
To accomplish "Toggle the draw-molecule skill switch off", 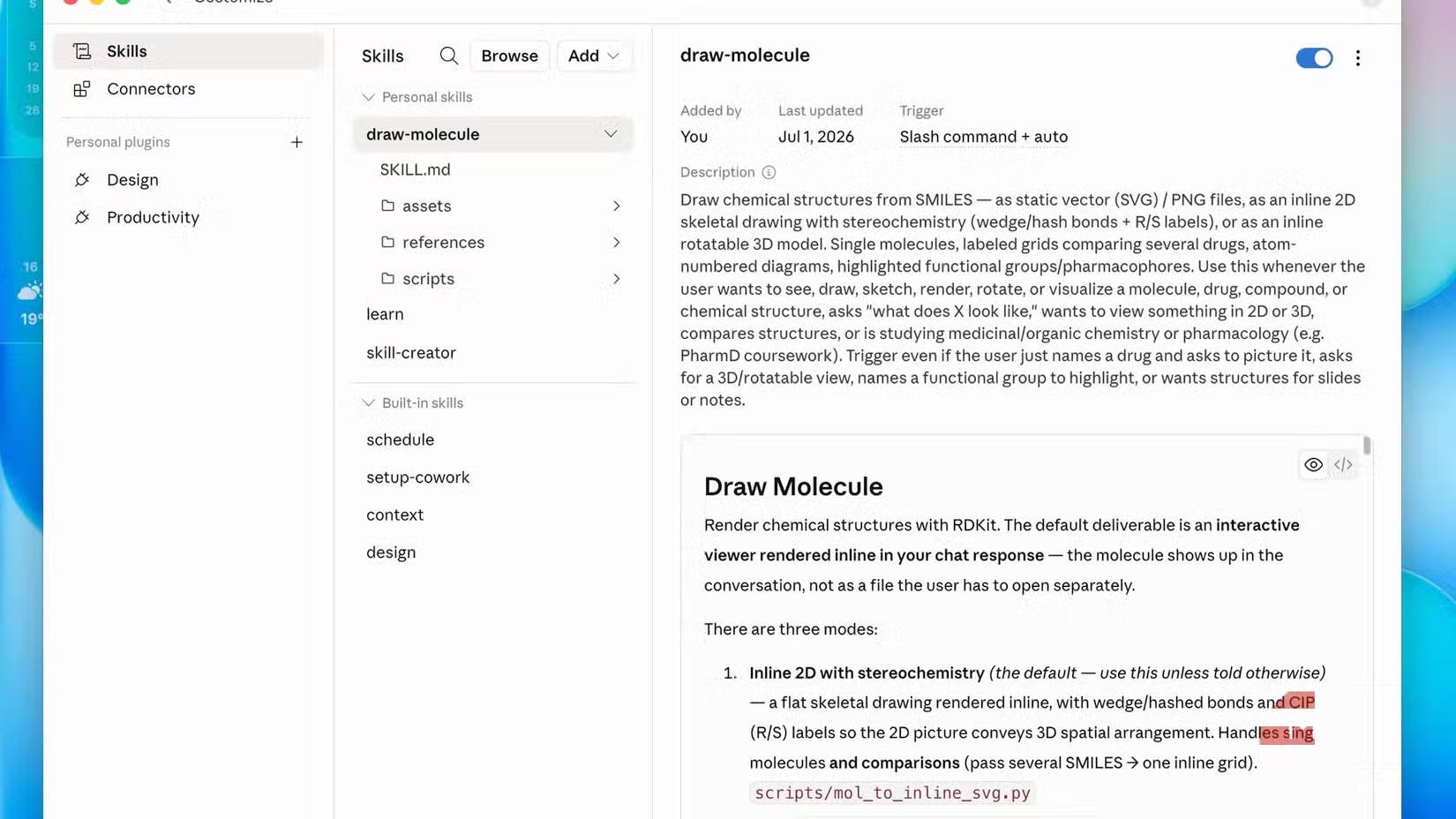I will pyautogui.click(x=1314, y=58).
